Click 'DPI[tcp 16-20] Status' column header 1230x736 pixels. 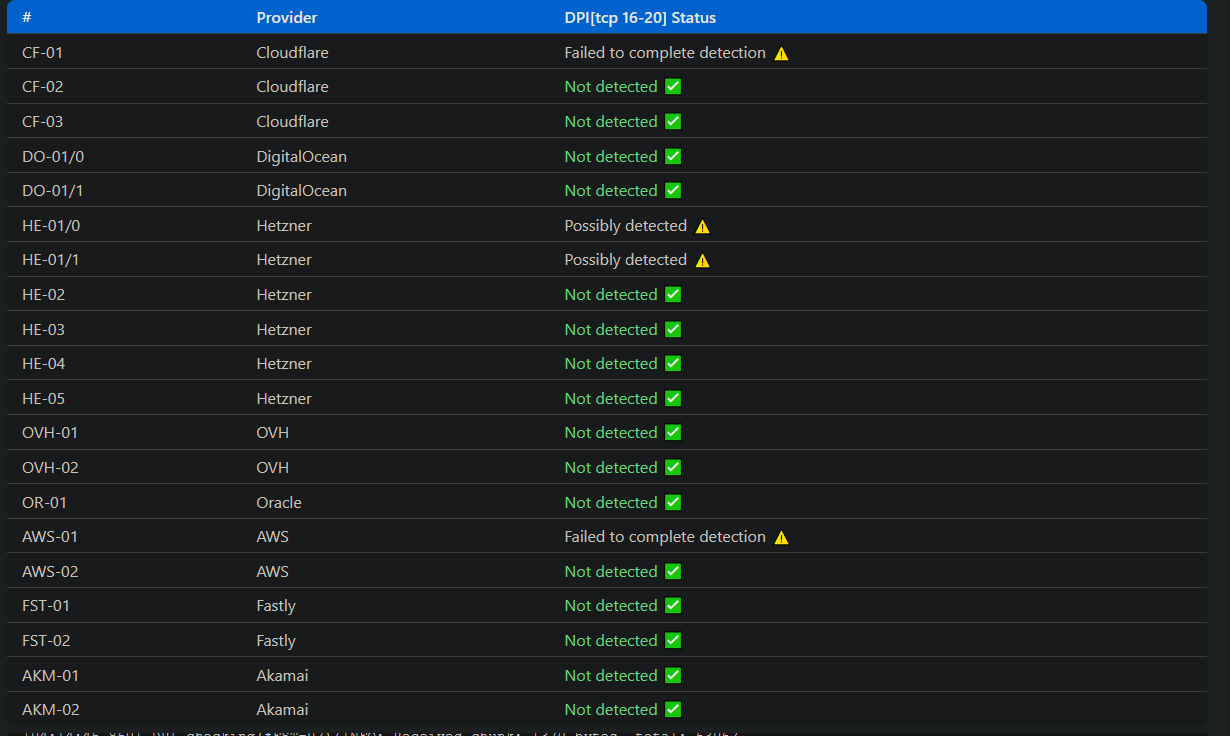tap(640, 18)
